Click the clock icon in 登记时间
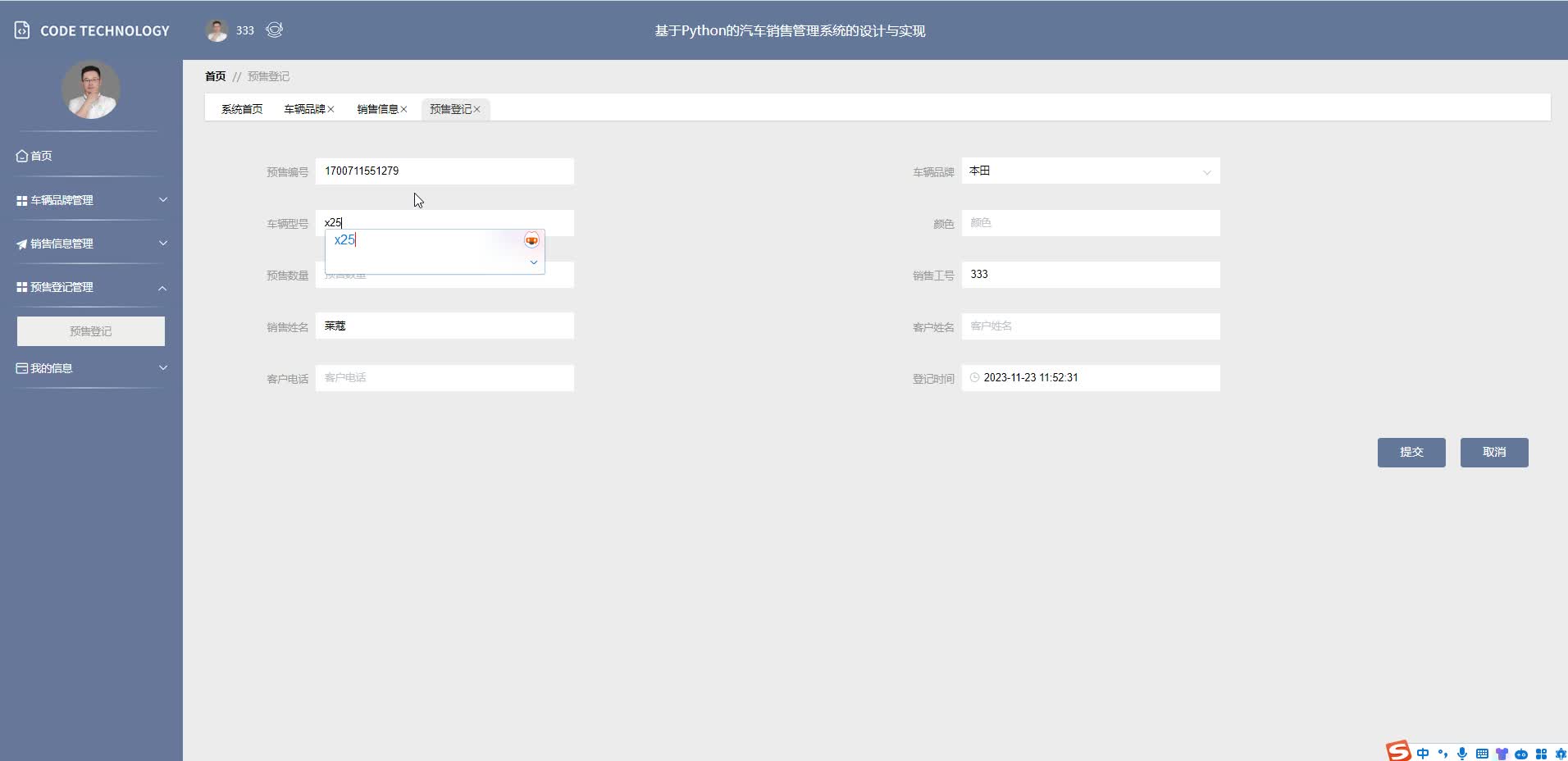The width and height of the screenshot is (1568, 761). tap(974, 377)
